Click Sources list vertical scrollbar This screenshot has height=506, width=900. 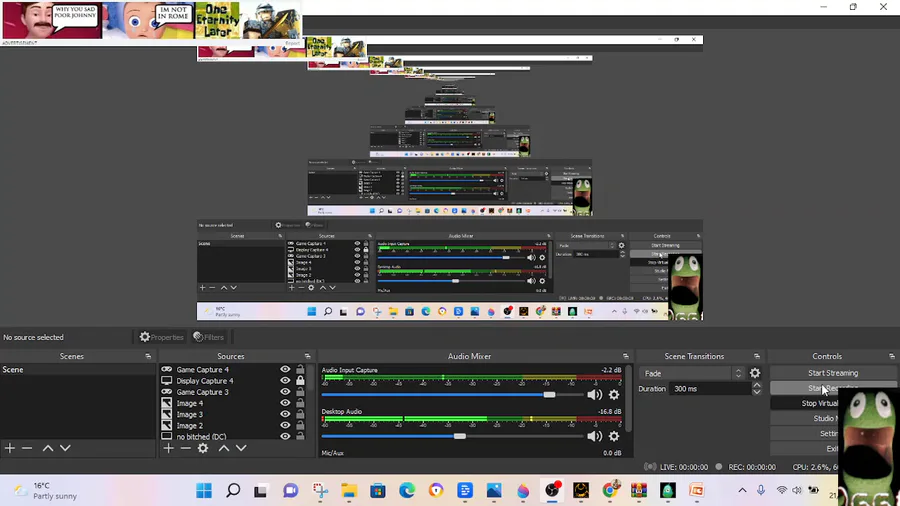point(311,376)
